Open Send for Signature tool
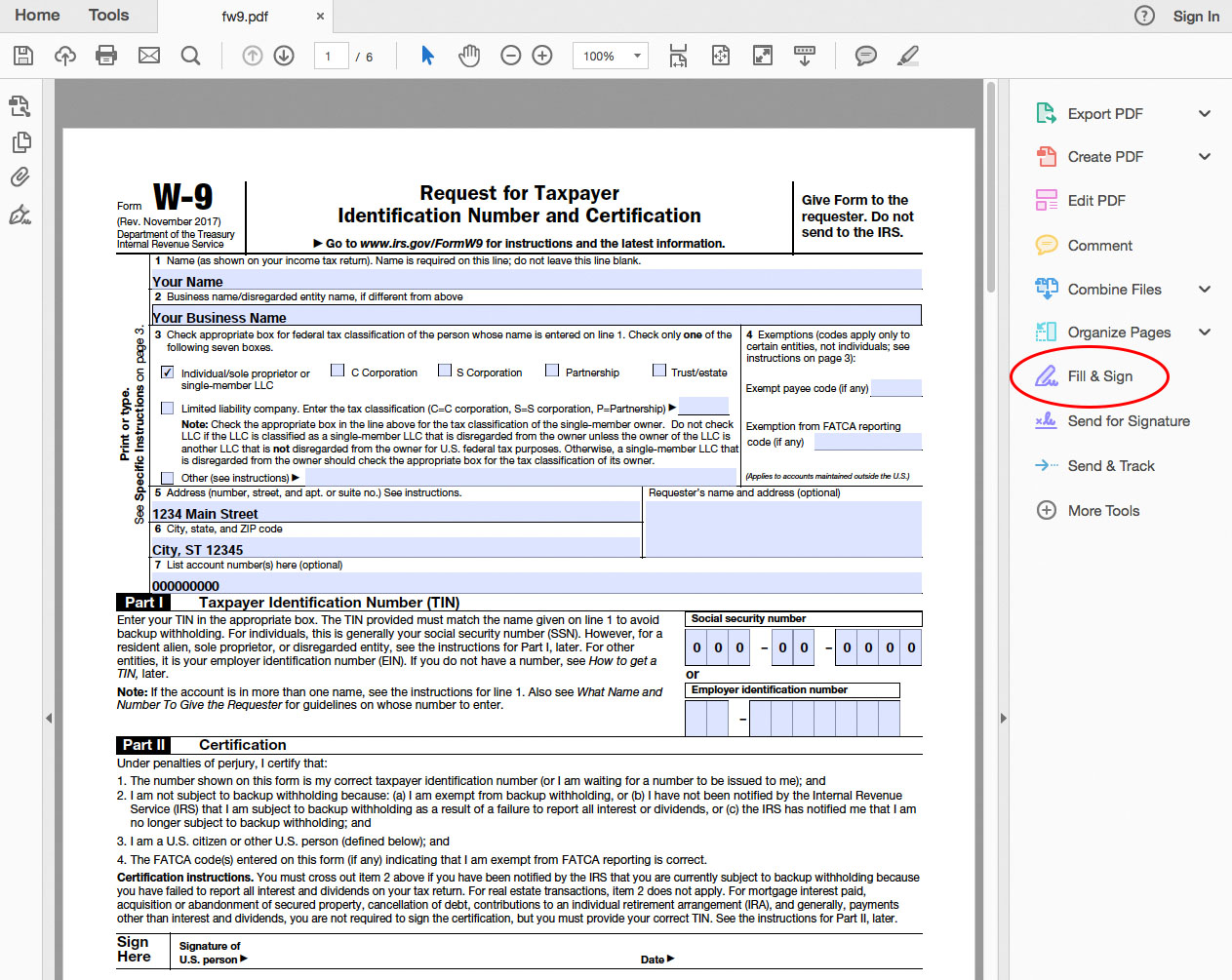 point(1112,421)
